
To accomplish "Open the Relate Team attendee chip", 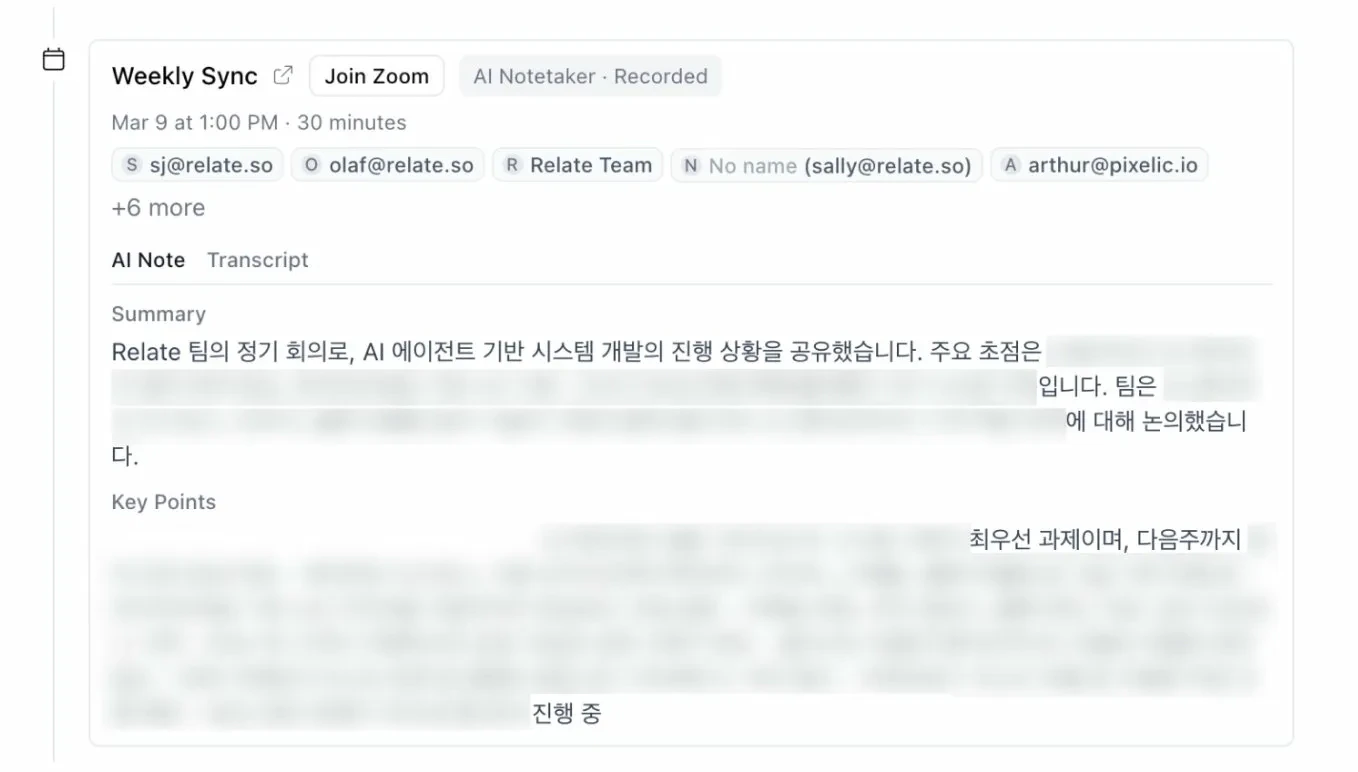I will pos(578,166).
